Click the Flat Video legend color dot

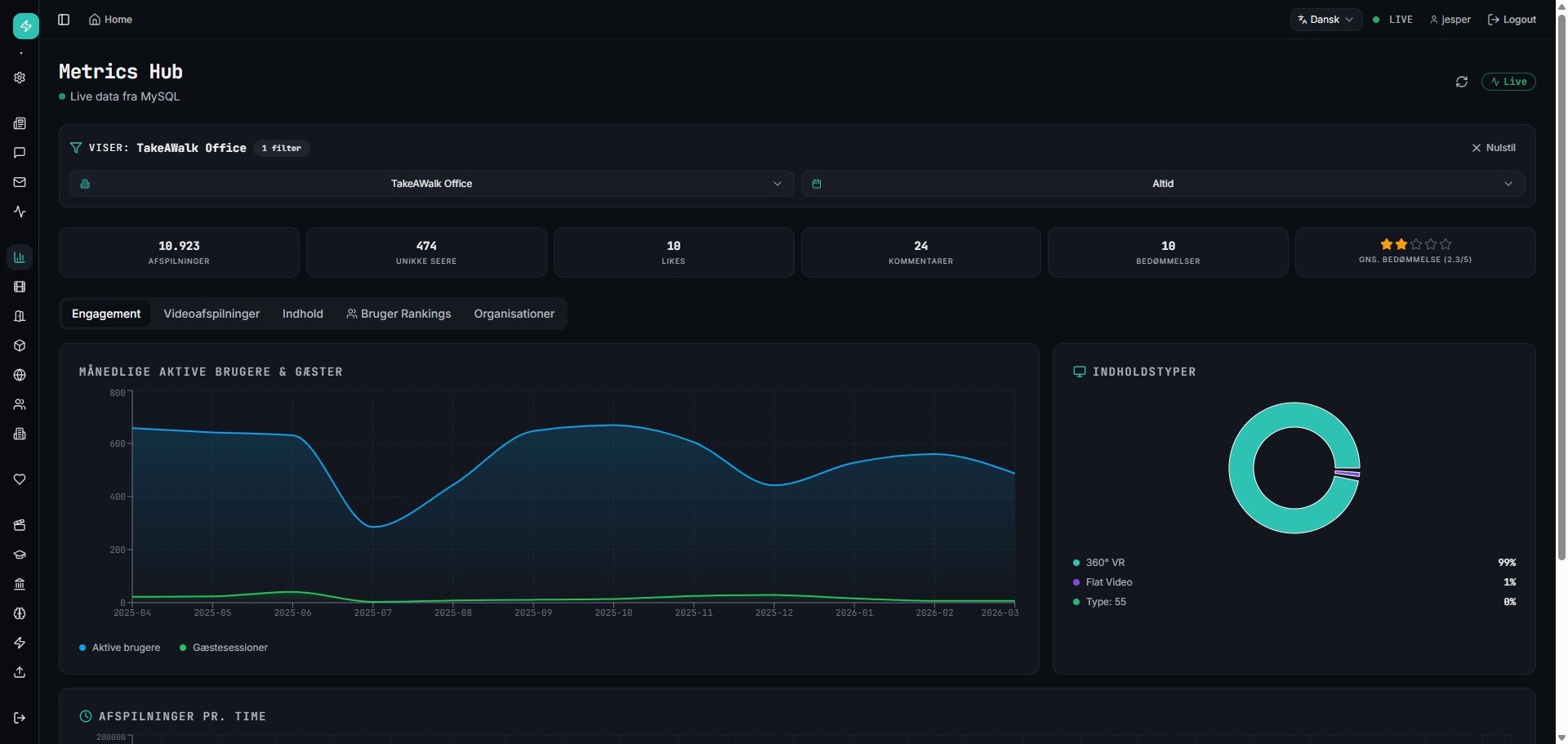1076,582
